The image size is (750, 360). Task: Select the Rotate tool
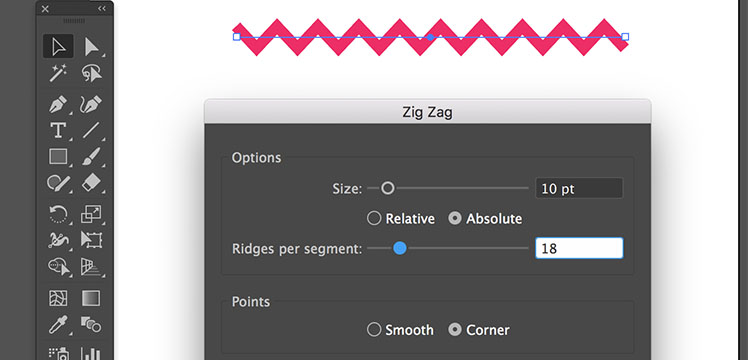58,214
